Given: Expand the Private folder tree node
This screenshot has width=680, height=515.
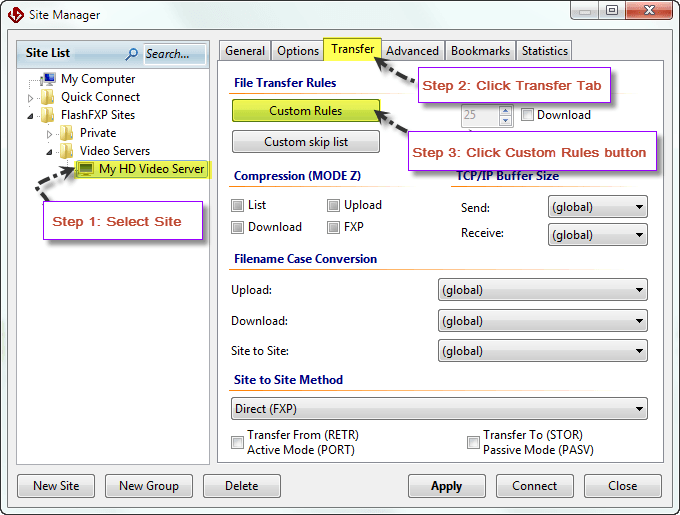Looking at the screenshot, I should (x=50, y=133).
